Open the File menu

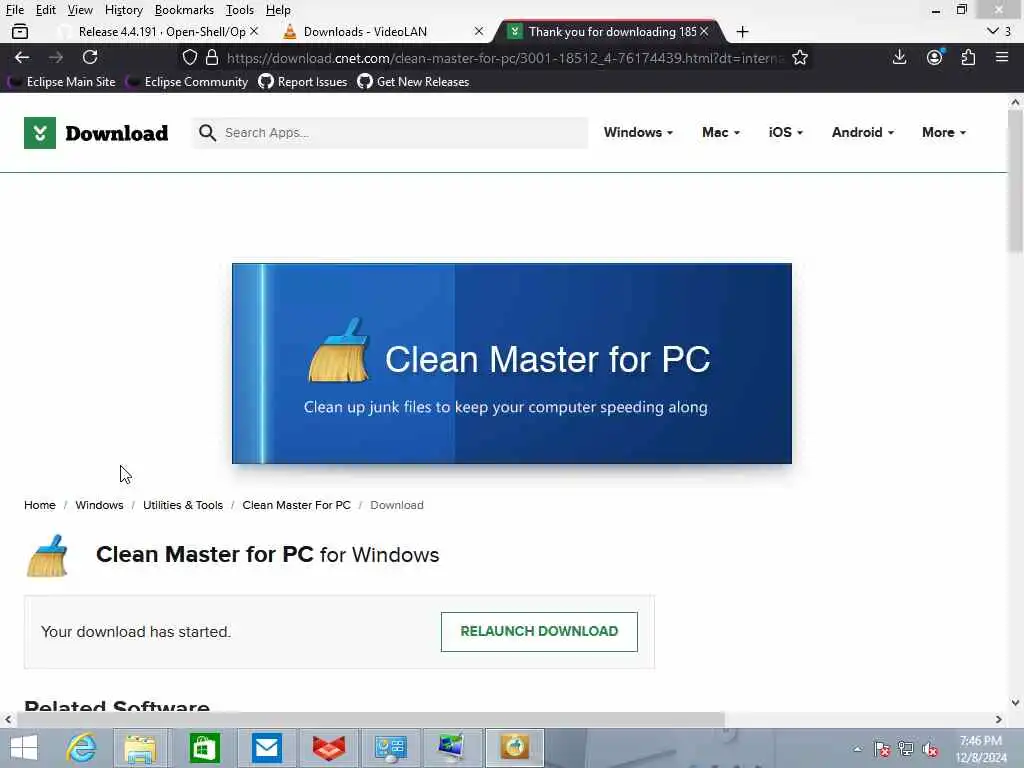point(14,10)
